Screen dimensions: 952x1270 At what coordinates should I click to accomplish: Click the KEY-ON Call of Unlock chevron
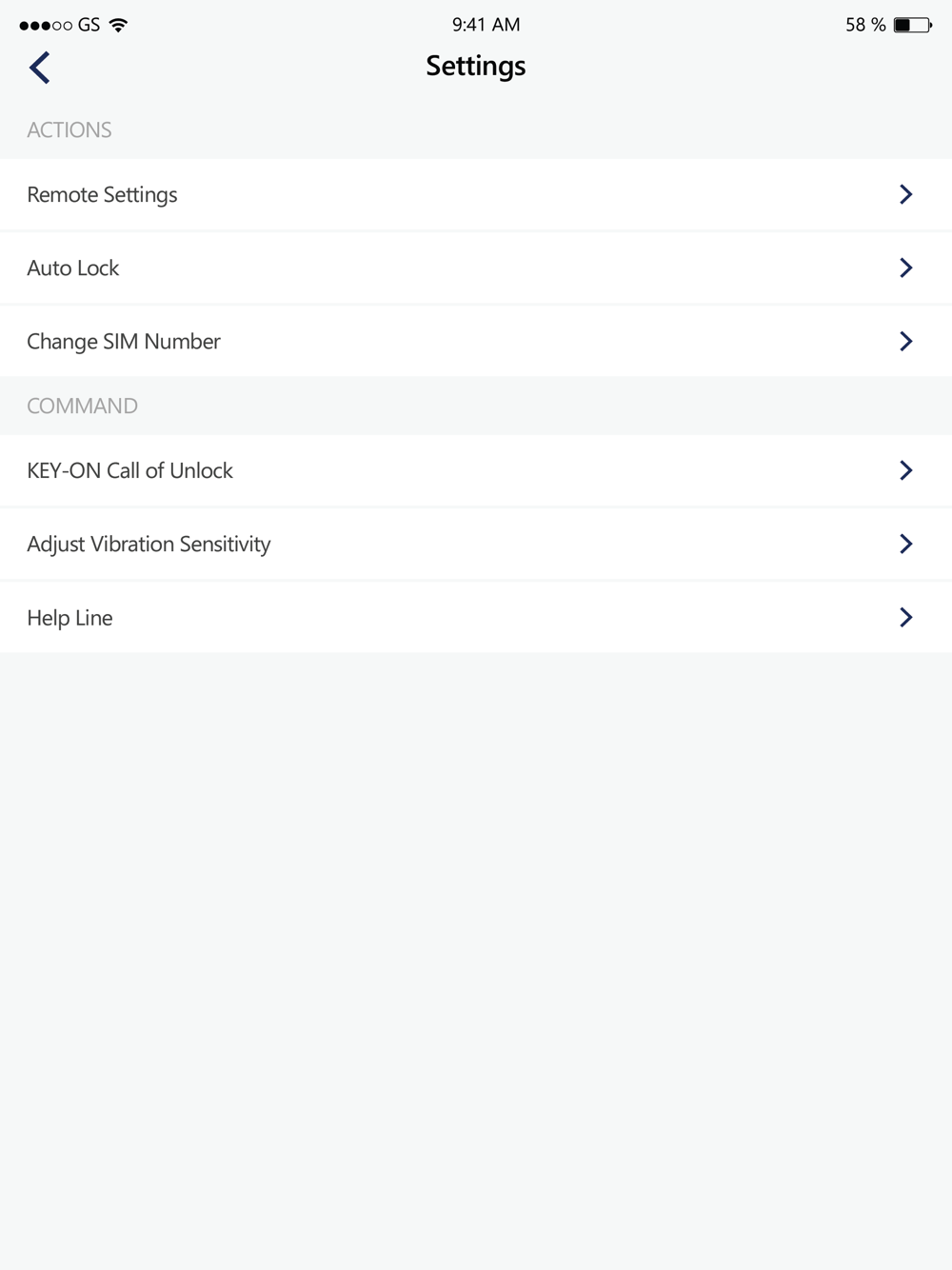click(x=905, y=470)
